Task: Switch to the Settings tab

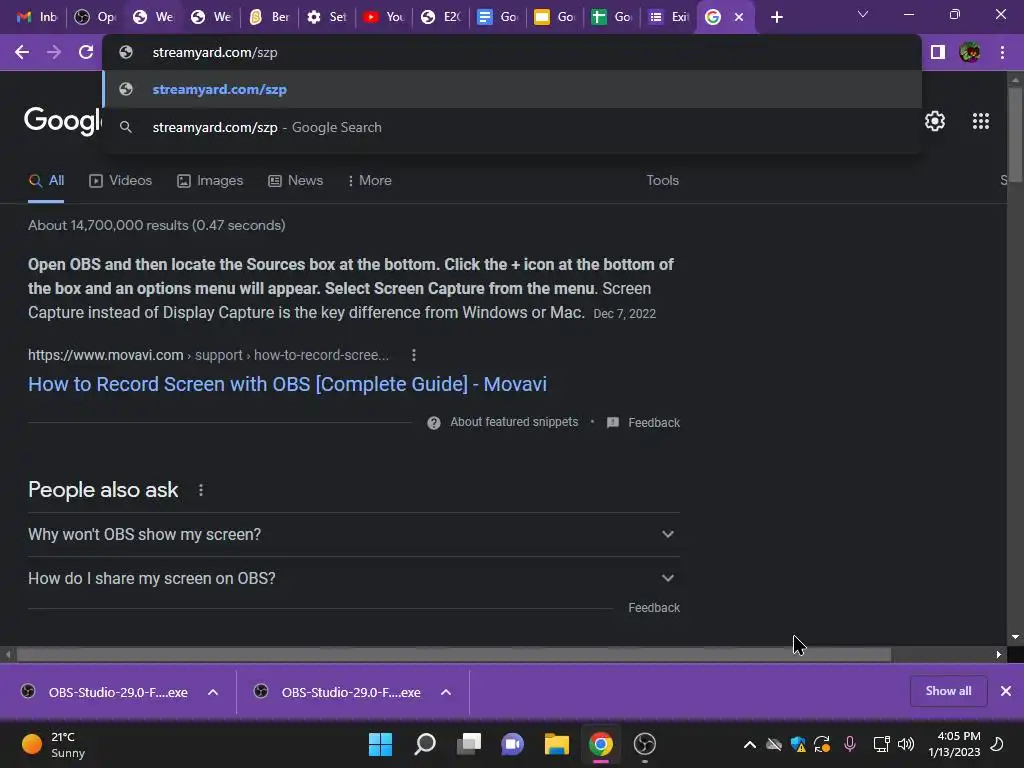Action: point(327,17)
